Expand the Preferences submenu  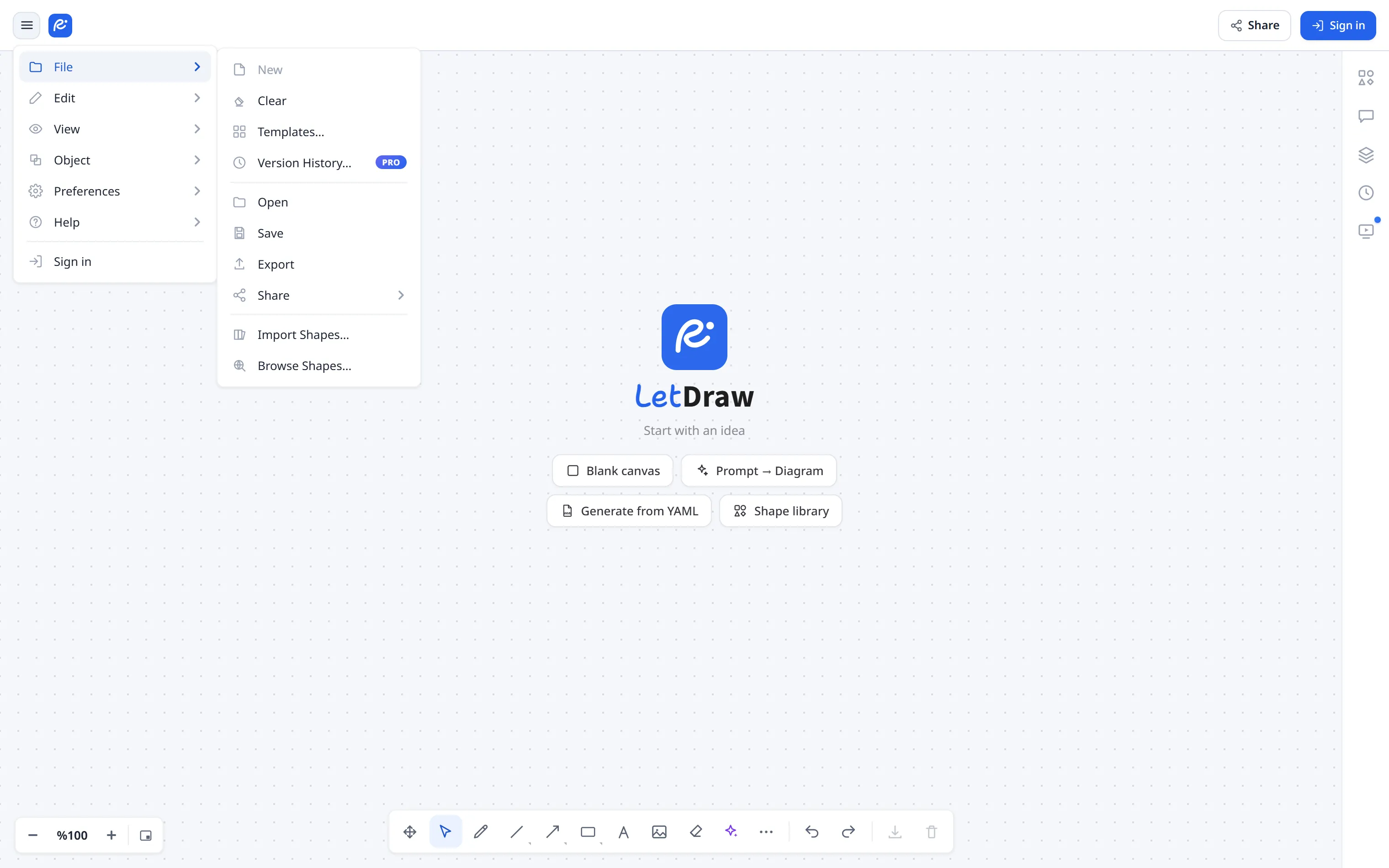(x=115, y=191)
